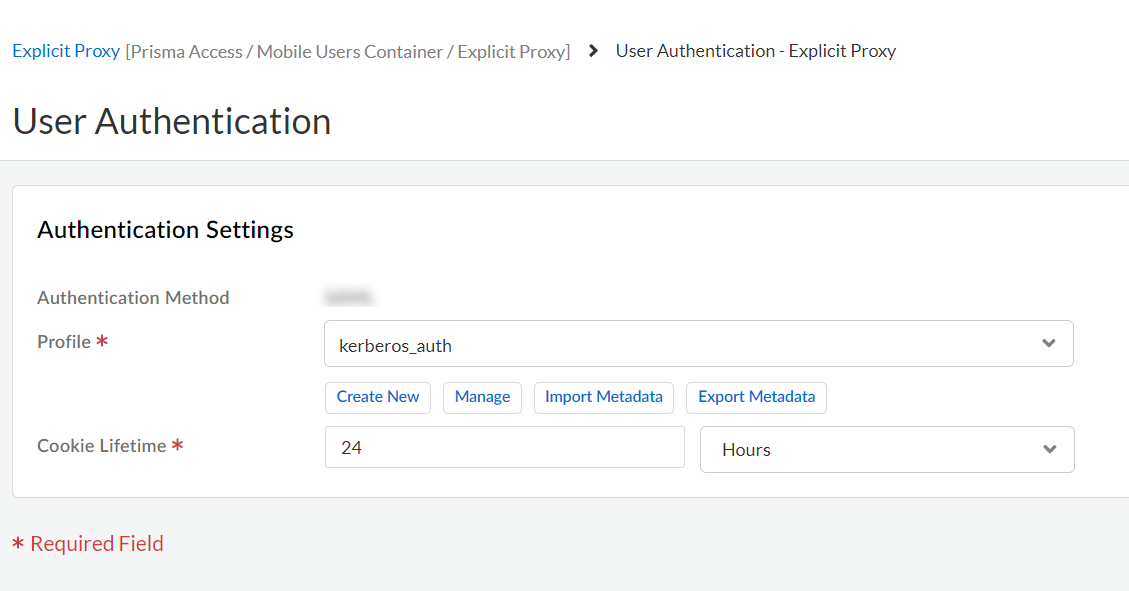
Task: Click the Explicit Proxy breadcrumb link
Action: tap(66, 51)
